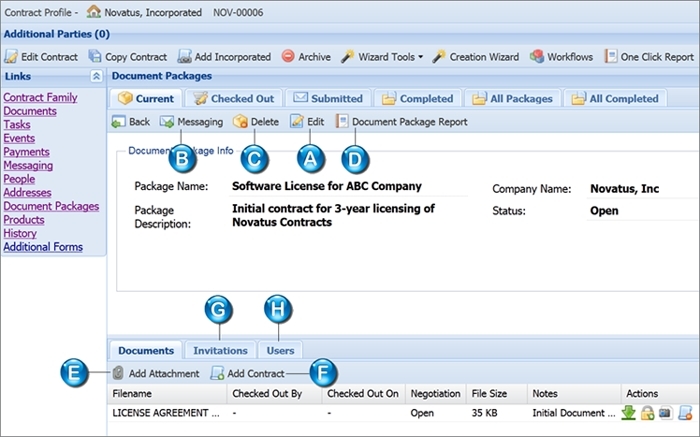This screenshot has width=700, height=437.
Task: Click the Notes column header
Action: click(x=574, y=393)
